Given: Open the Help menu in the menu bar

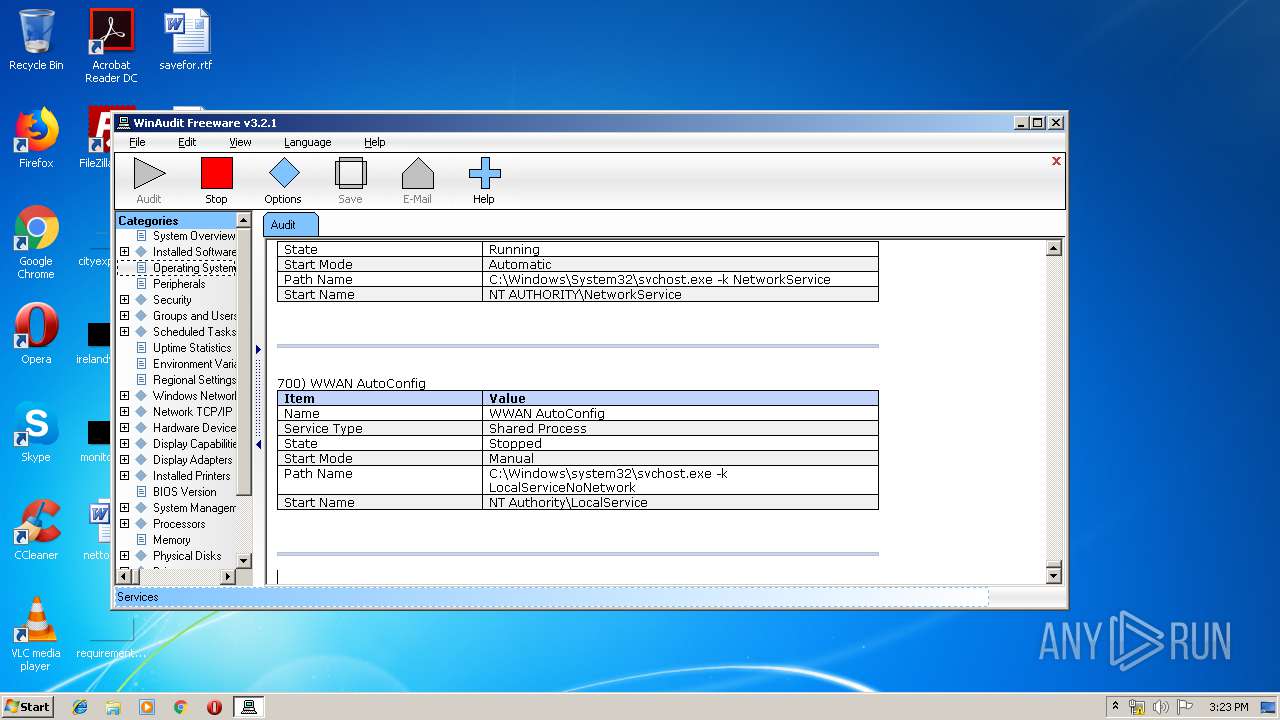Looking at the screenshot, I should coord(374,142).
